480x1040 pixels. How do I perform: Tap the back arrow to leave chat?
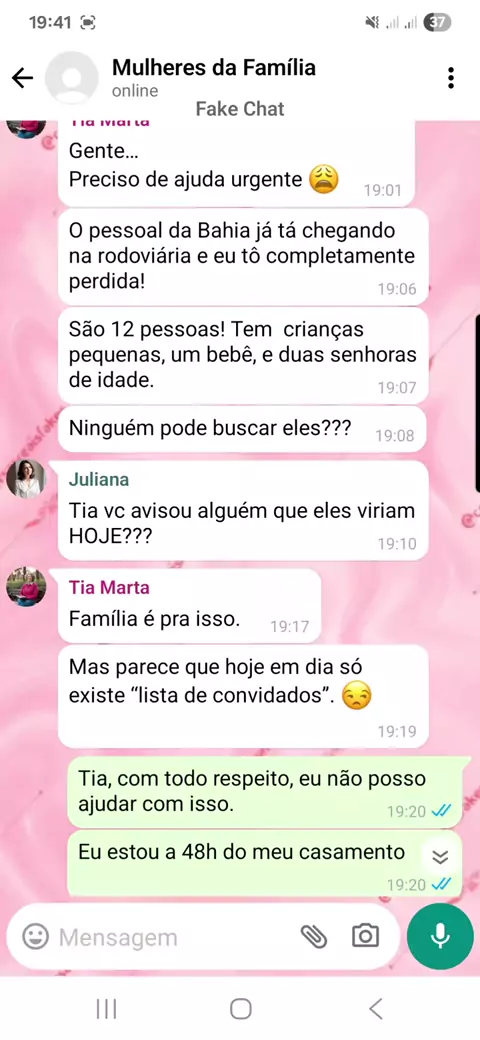tap(23, 78)
